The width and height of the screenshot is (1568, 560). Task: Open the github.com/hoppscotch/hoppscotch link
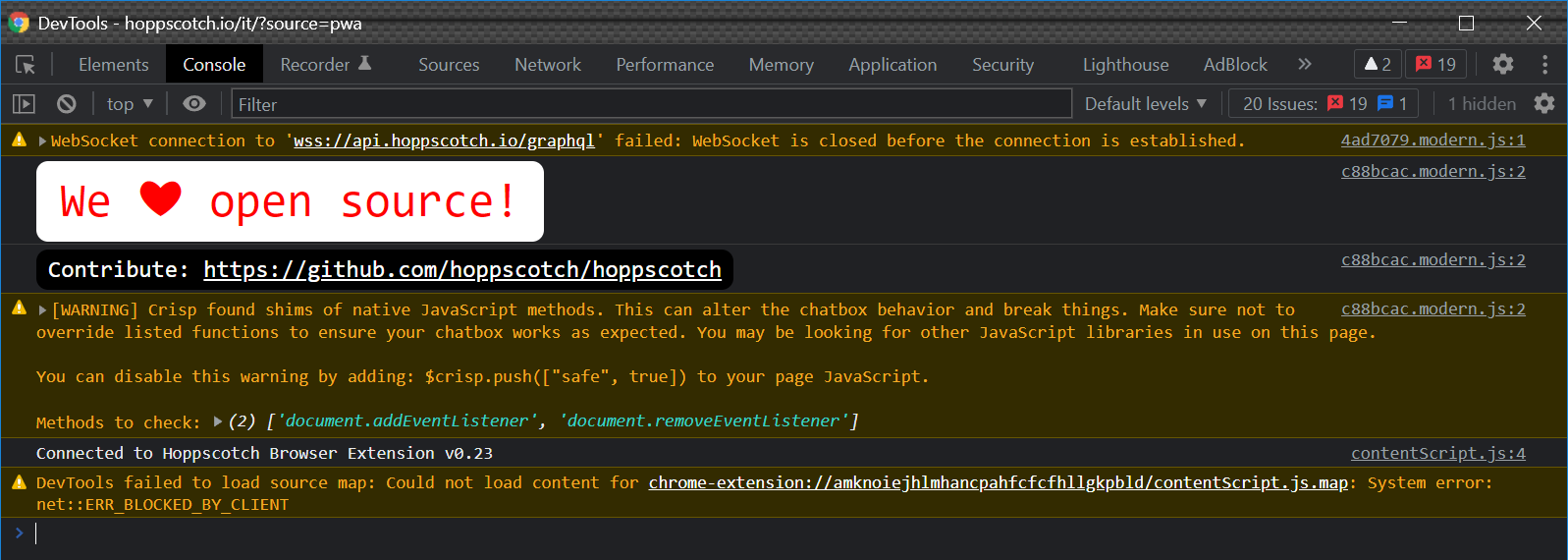(462, 269)
